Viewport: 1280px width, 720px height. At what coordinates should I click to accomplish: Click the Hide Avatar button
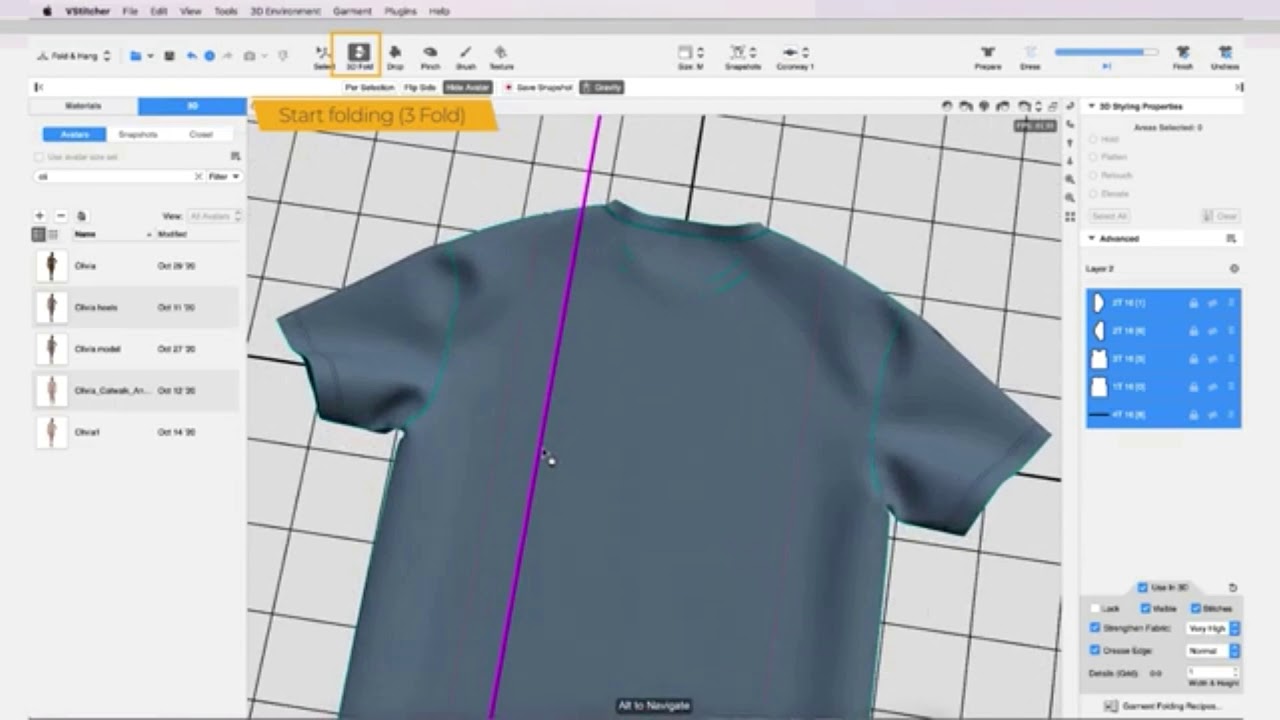point(468,87)
